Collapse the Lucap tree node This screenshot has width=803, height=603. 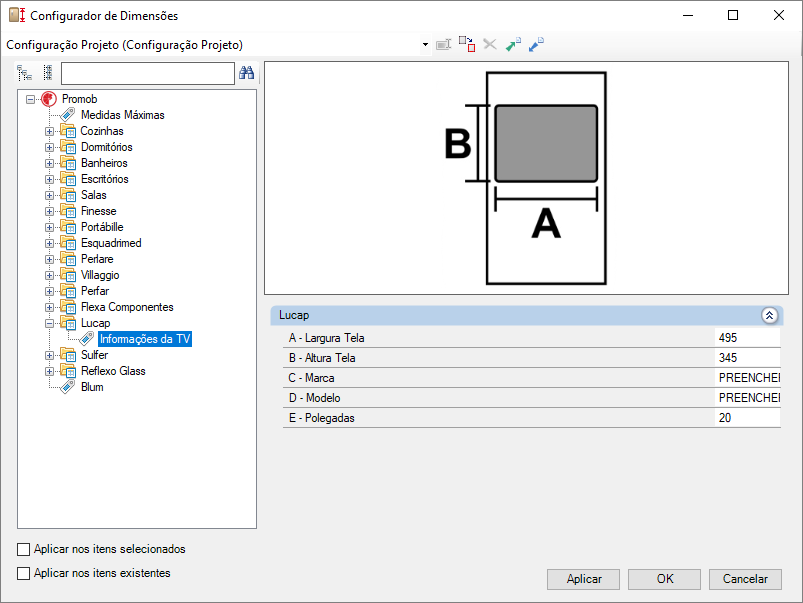point(49,323)
